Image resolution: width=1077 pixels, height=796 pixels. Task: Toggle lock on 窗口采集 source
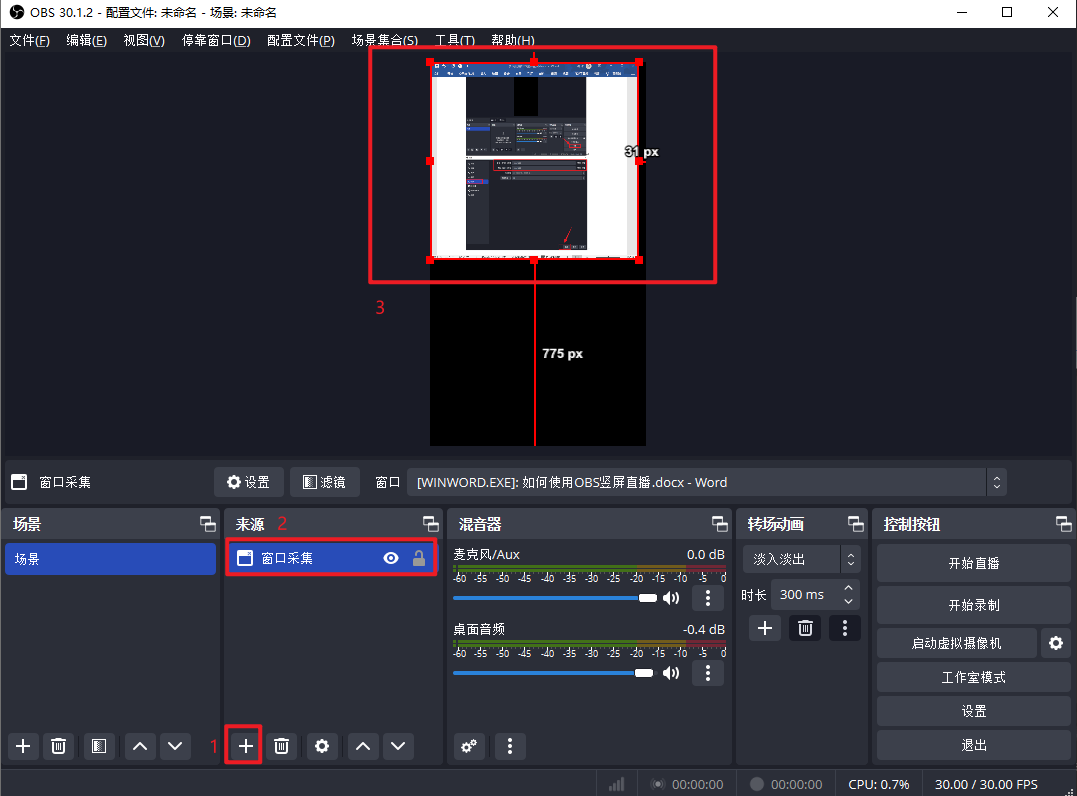[419, 559]
